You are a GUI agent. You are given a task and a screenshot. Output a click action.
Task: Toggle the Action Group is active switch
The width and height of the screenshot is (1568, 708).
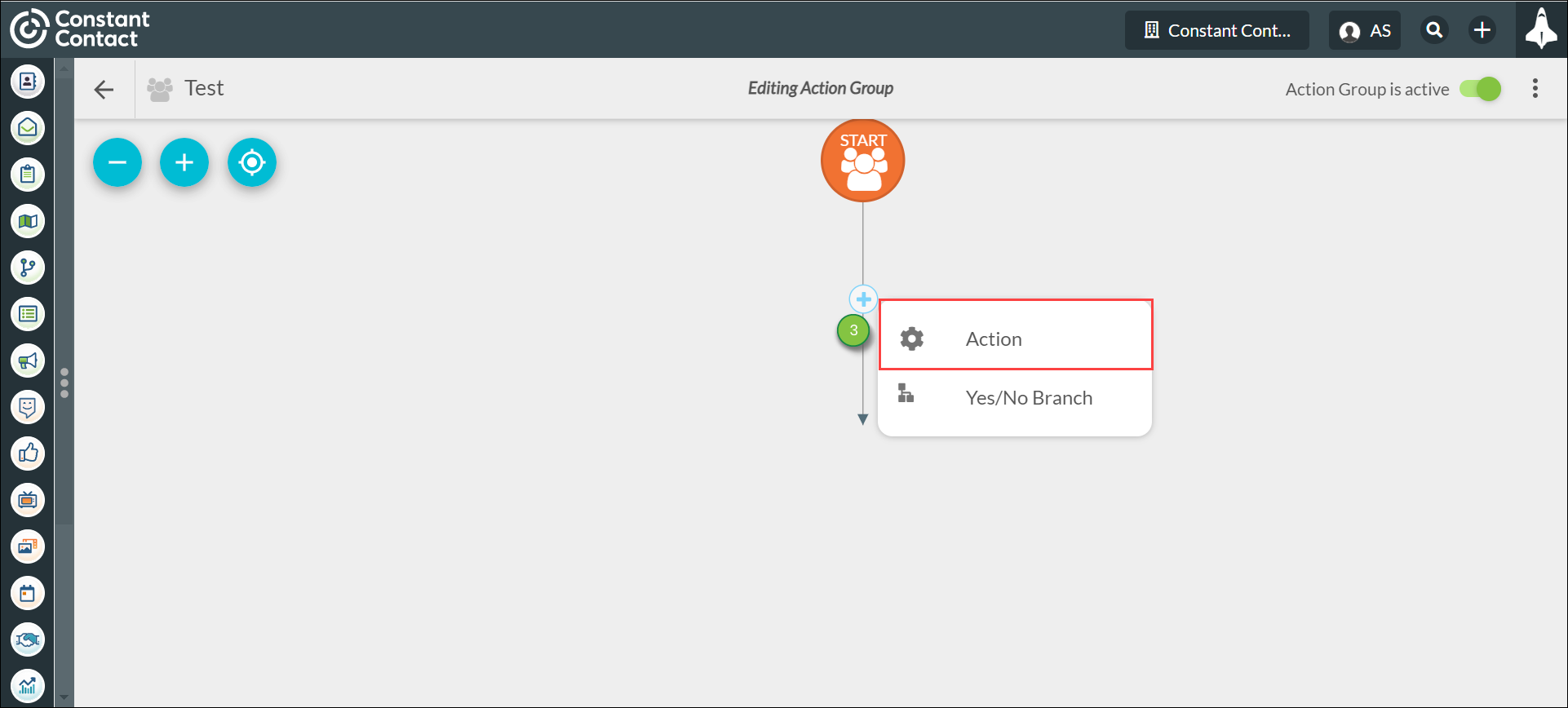click(1480, 89)
